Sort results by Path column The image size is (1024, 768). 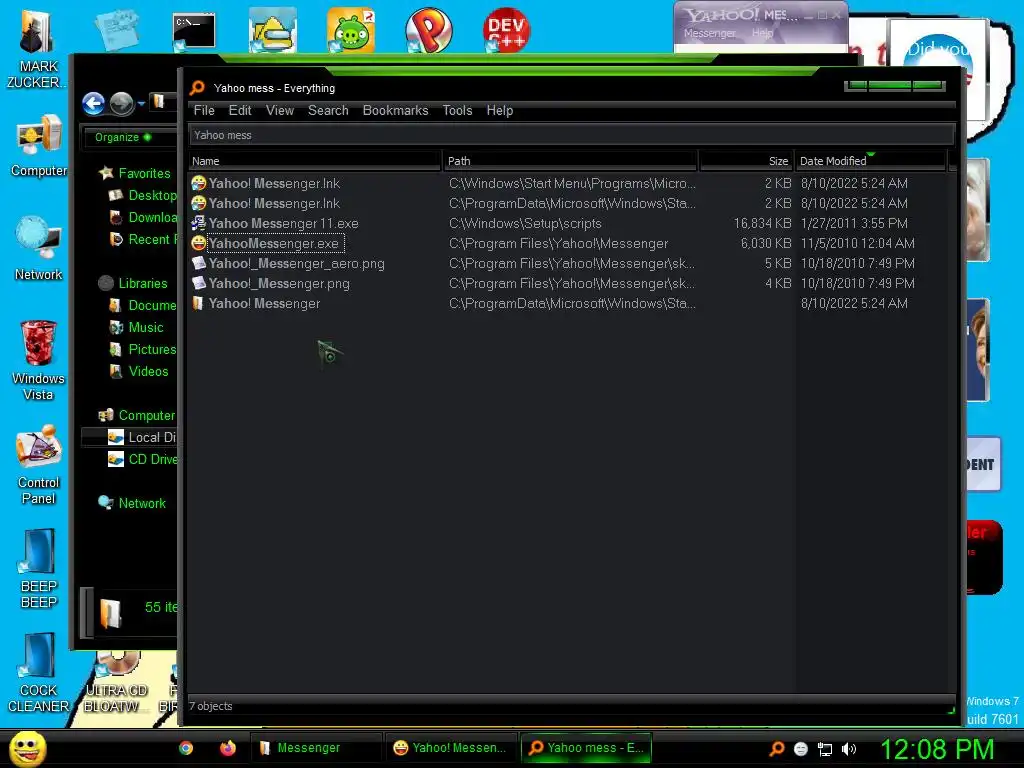pos(570,161)
